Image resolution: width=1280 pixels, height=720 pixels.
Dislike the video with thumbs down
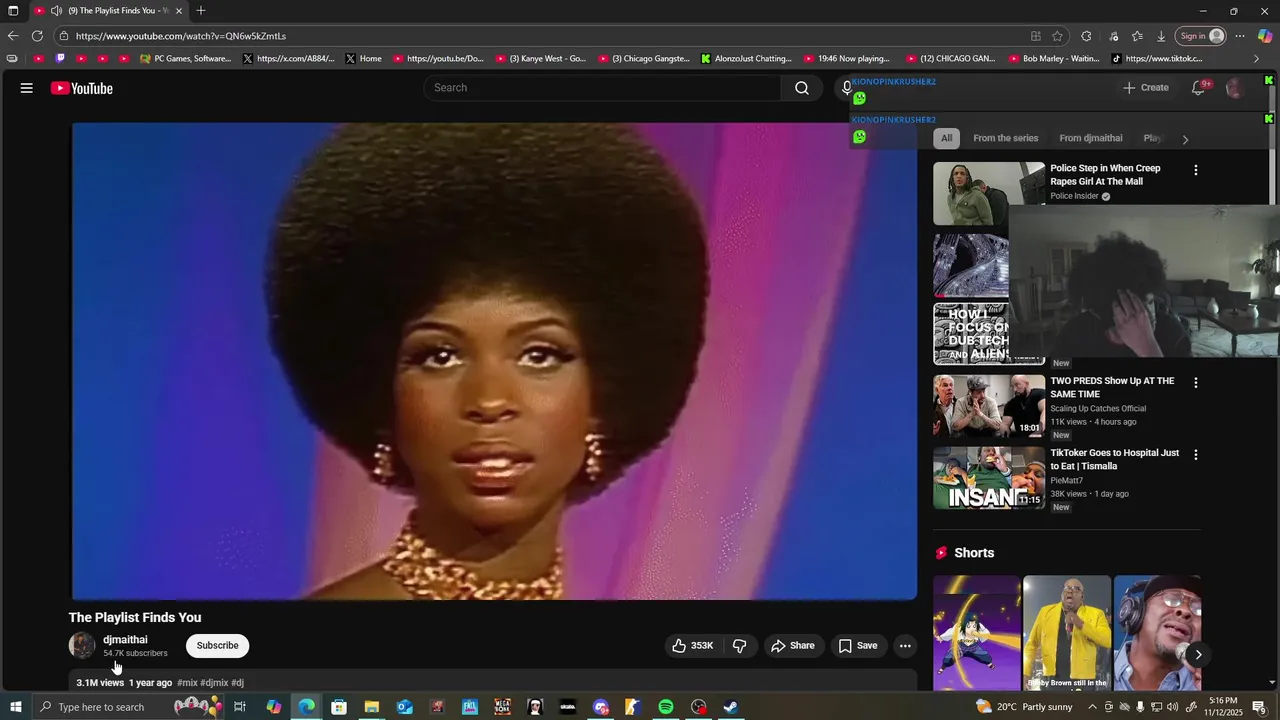point(740,646)
